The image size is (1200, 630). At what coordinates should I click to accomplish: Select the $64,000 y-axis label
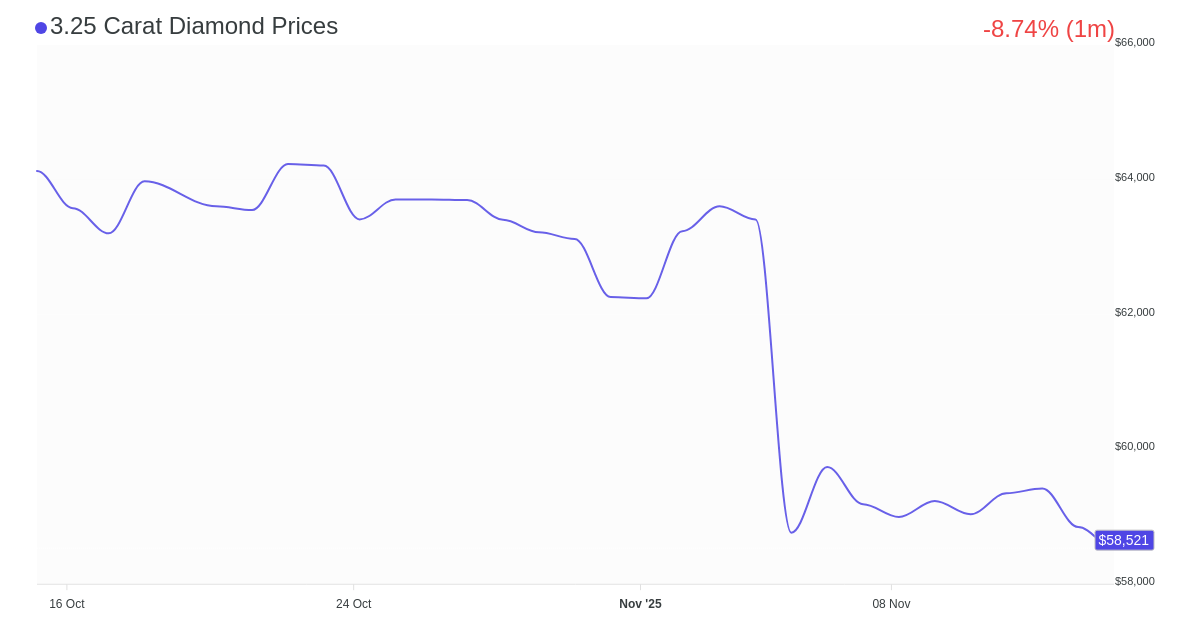coord(1134,177)
